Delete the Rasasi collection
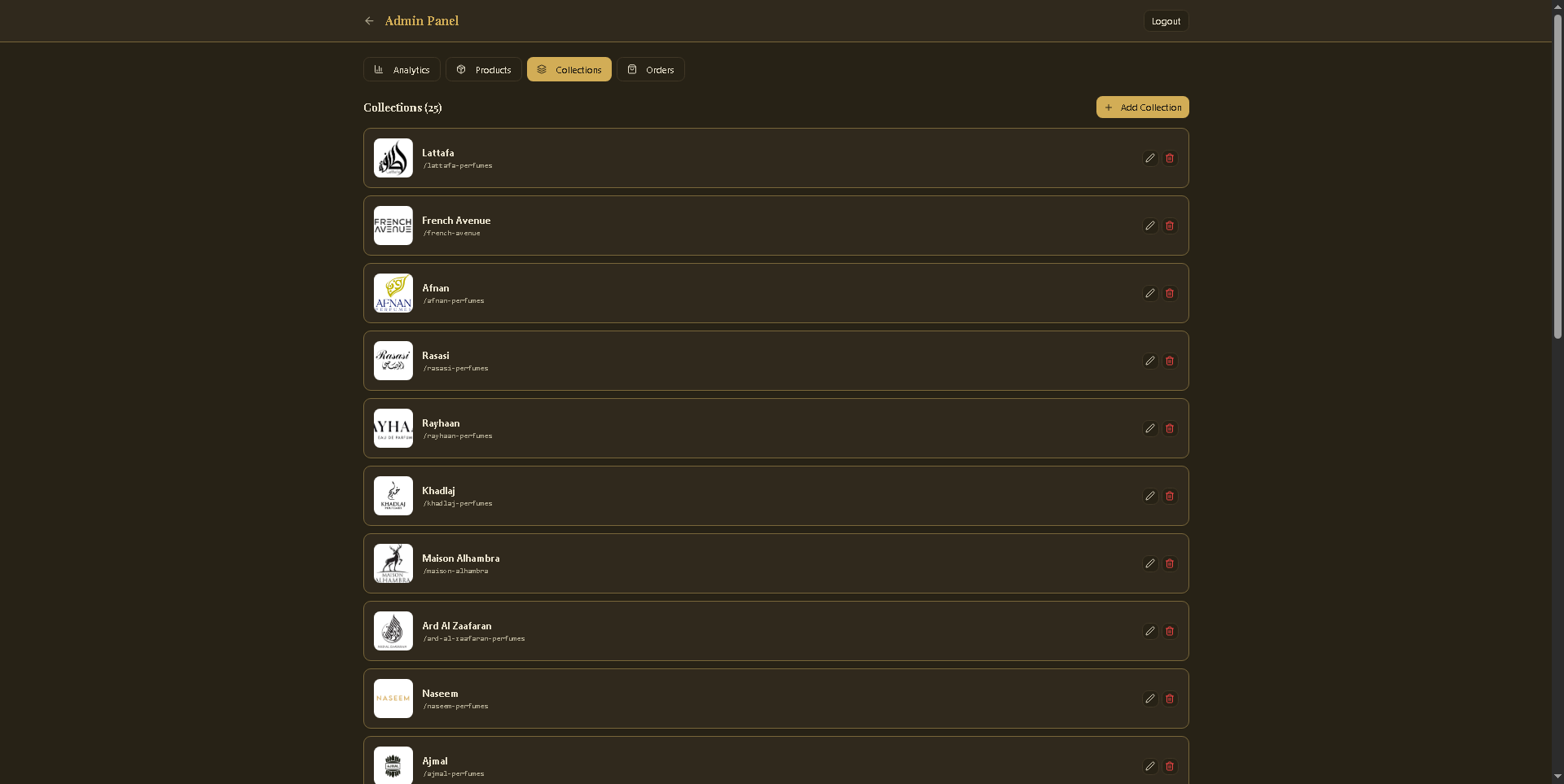Image resolution: width=1564 pixels, height=784 pixels. coord(1170,361)
